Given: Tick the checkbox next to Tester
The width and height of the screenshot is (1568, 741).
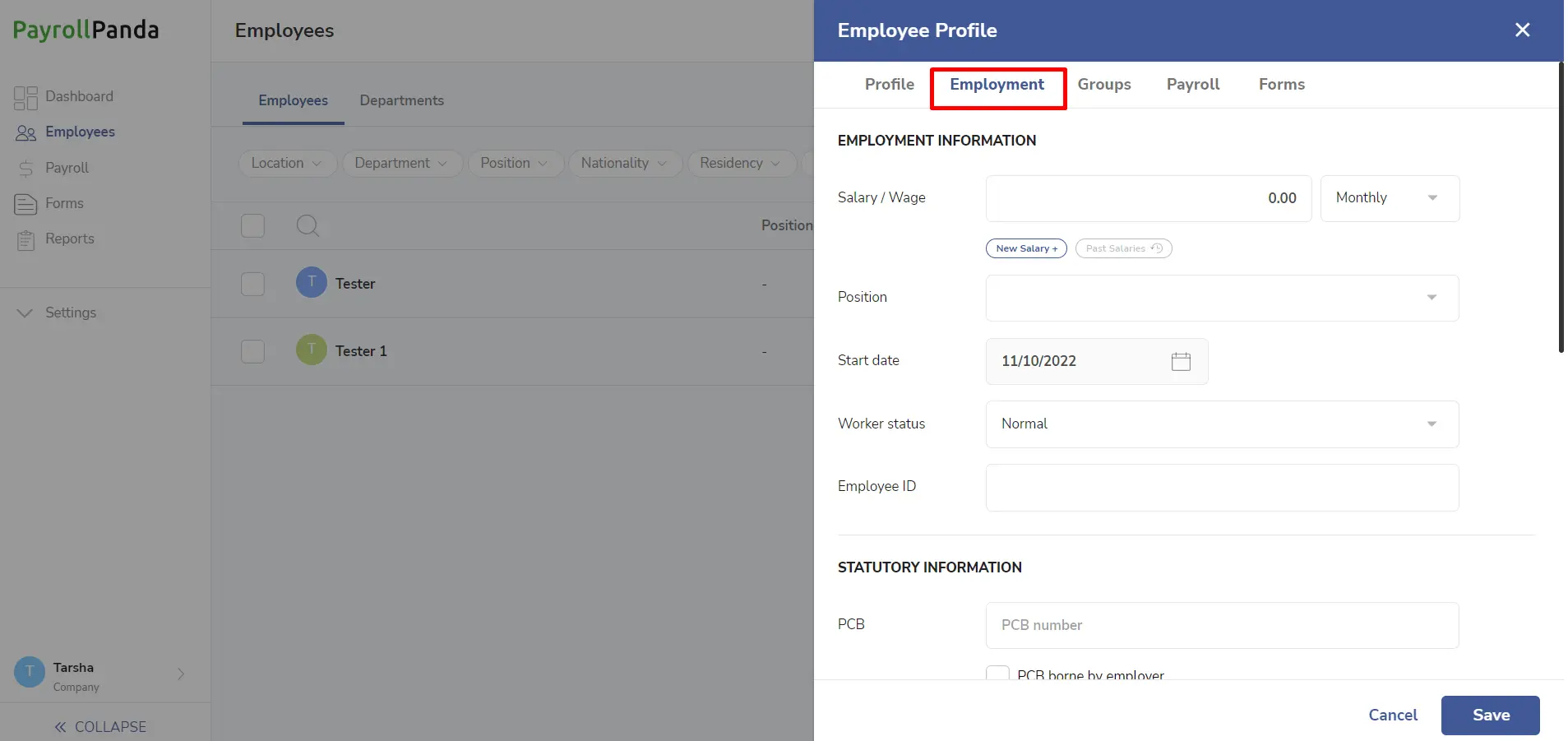Looking at the screenshot, I should click(252, 284).
